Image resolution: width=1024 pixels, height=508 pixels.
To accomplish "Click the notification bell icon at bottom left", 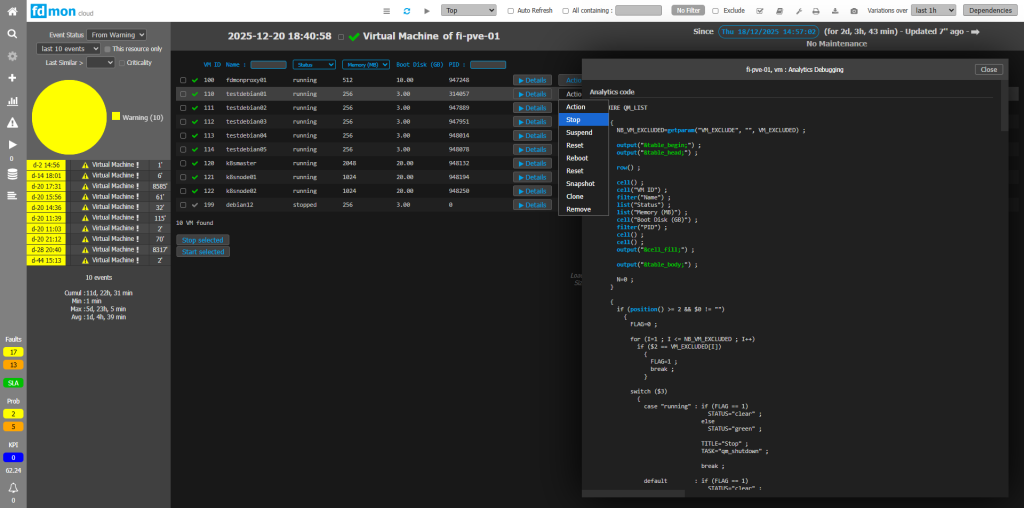I will (13, 487).
